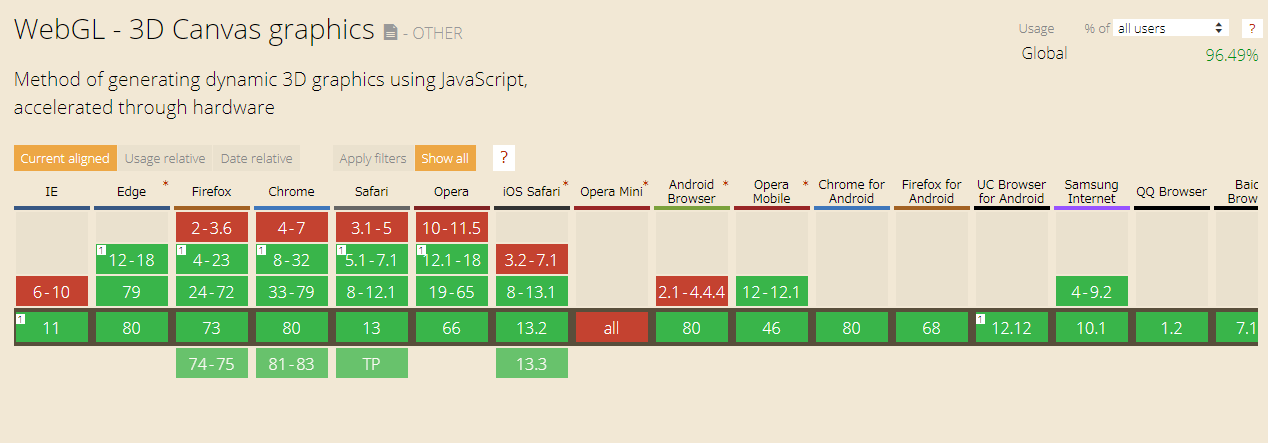Image resolution: width=1268 pixels, height=443 pixels.
Task: Click note marker on UC Browser 12.12 cell
Action: point(981,318)
